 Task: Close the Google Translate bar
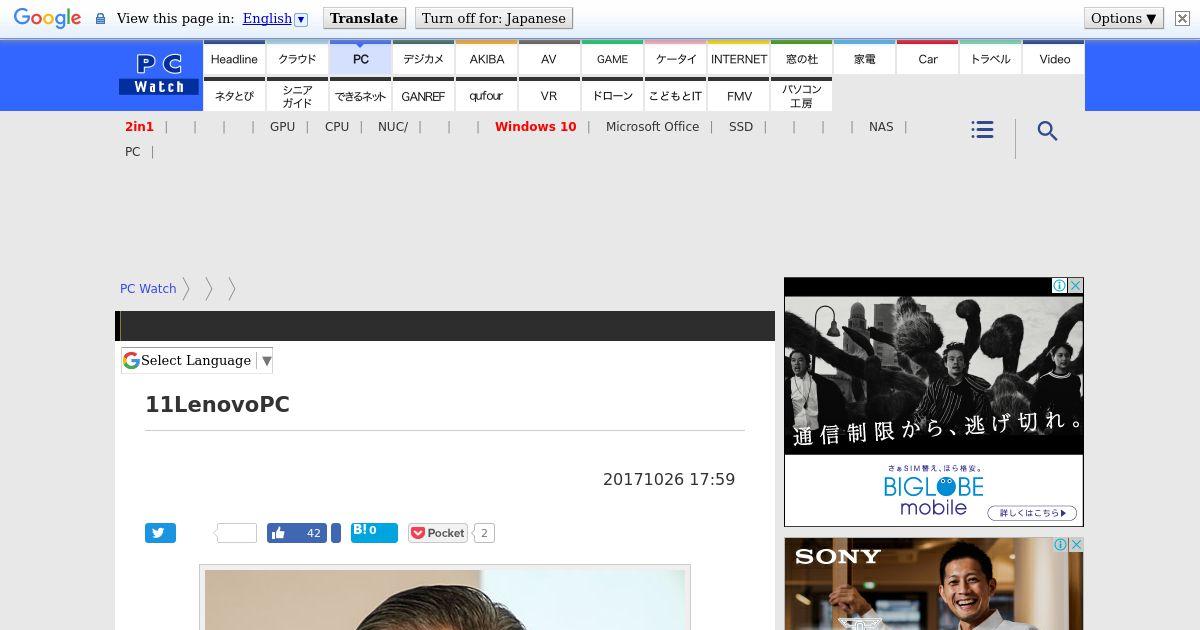tap(1181, 18)
